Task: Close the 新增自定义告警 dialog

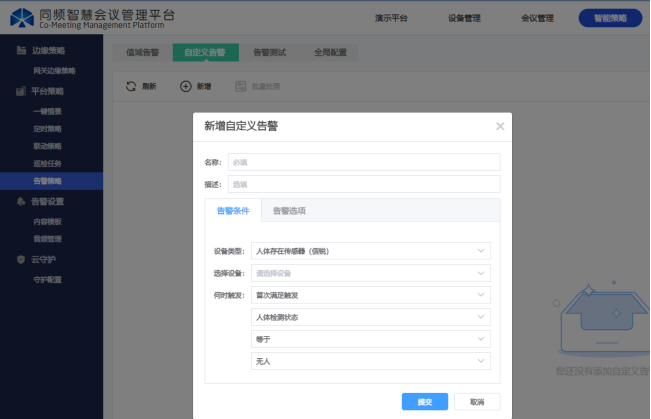Action: pyautogui.click(x=500, y=126)
